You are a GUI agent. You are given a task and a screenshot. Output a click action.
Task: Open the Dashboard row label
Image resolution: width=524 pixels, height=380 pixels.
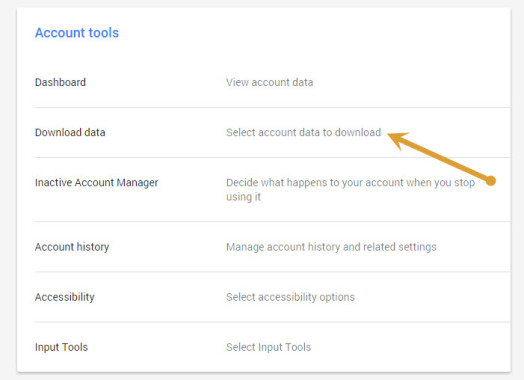(x=60, y=82)
